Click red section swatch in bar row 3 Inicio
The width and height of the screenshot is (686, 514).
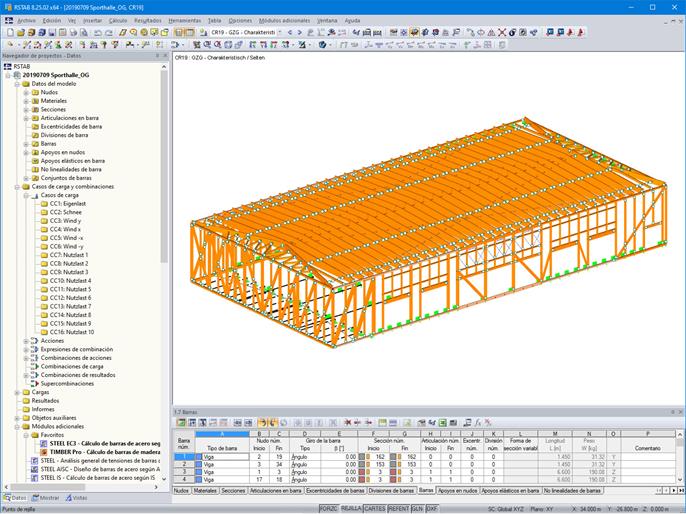362,472
